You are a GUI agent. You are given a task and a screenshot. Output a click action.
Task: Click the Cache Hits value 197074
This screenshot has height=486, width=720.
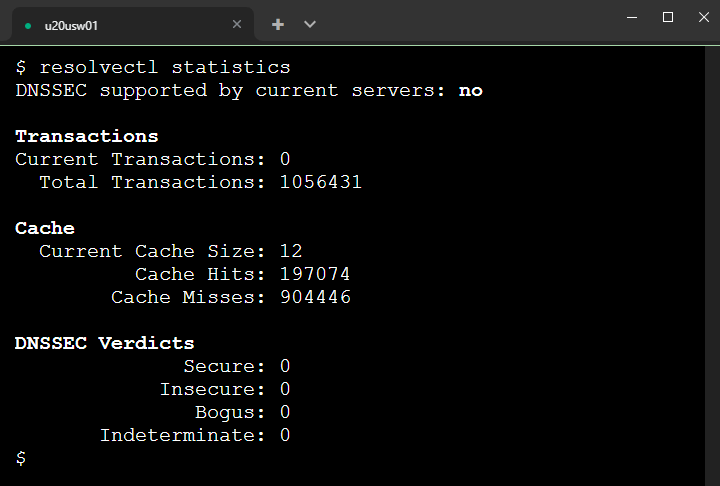(x=315, y=274)
